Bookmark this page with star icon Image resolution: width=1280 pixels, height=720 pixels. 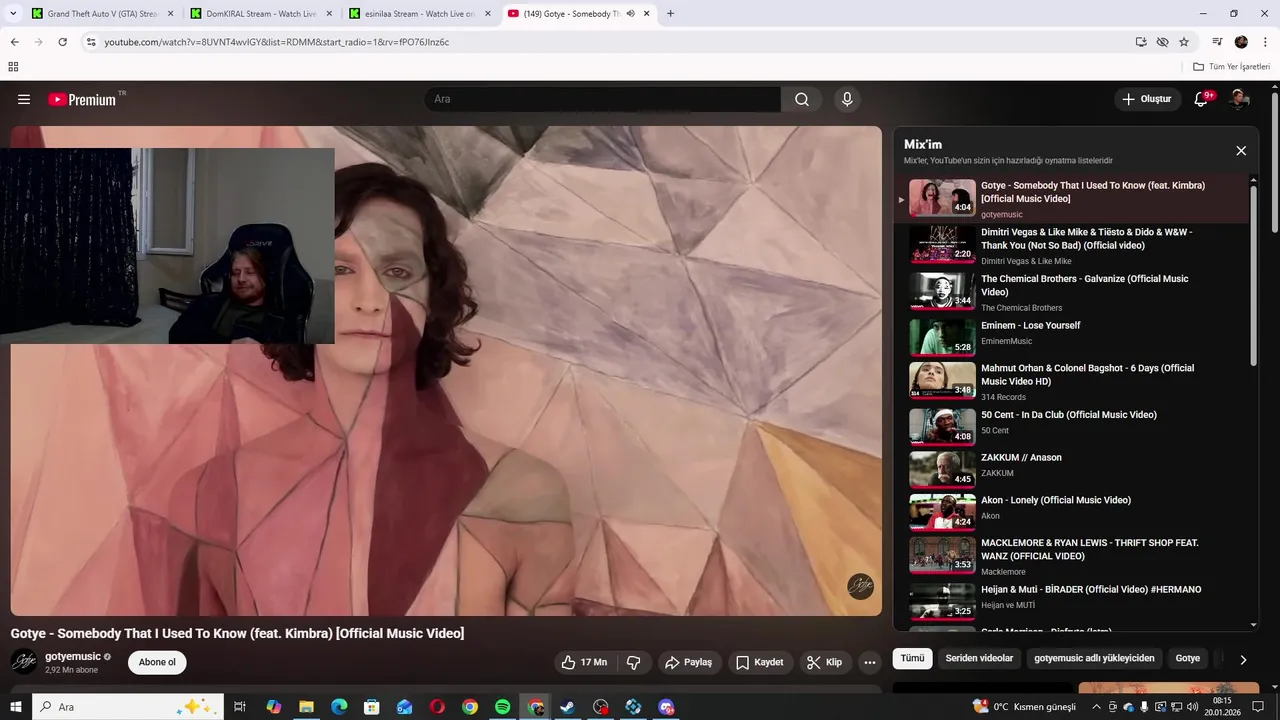[1184, 42]
